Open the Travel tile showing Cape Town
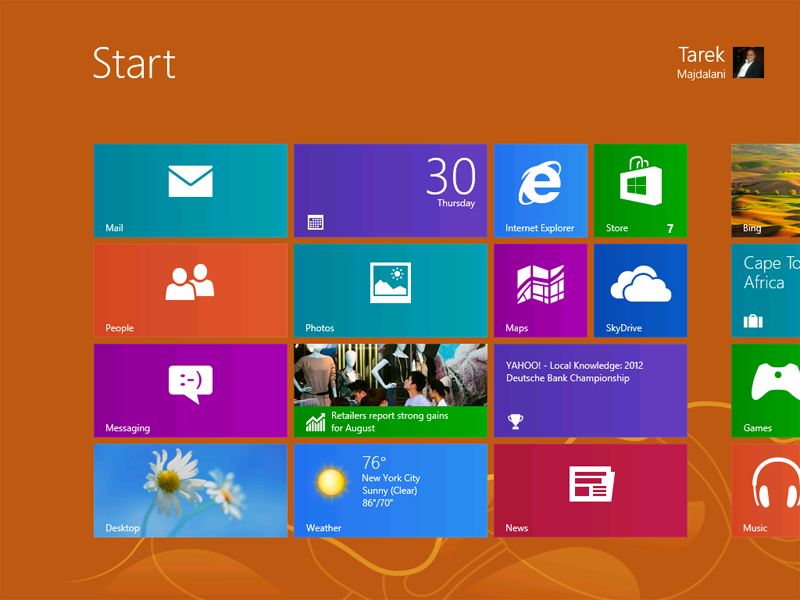This screenshot has height=600, width=800. (x=766, y=290)
